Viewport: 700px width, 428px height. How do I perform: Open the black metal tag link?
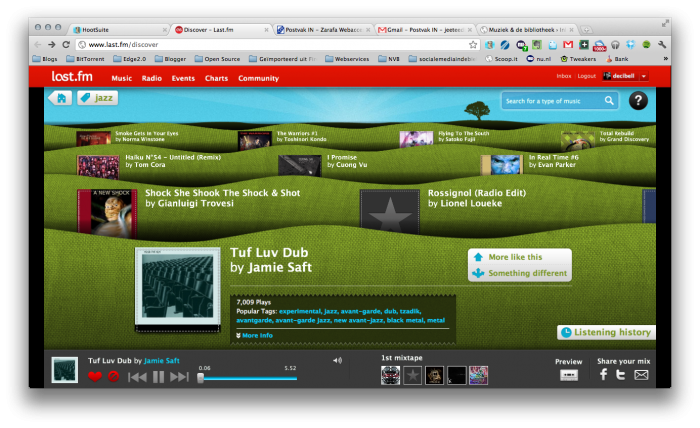pos(405,320)
